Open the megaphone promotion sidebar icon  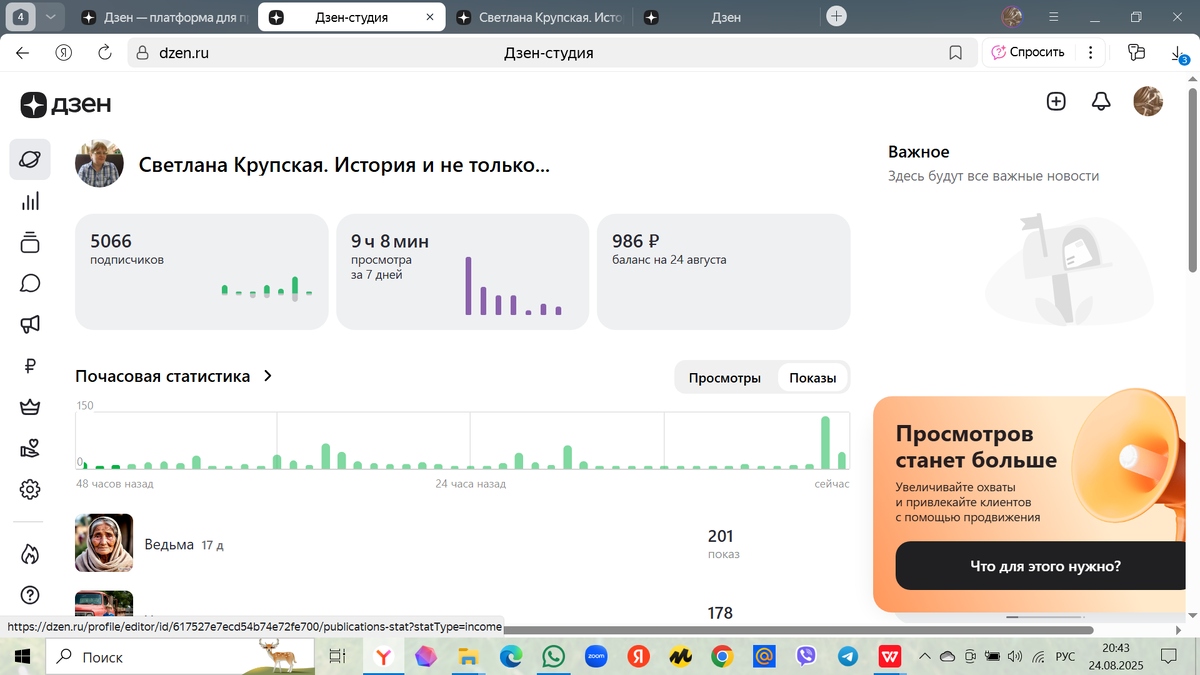pos(30,324)
